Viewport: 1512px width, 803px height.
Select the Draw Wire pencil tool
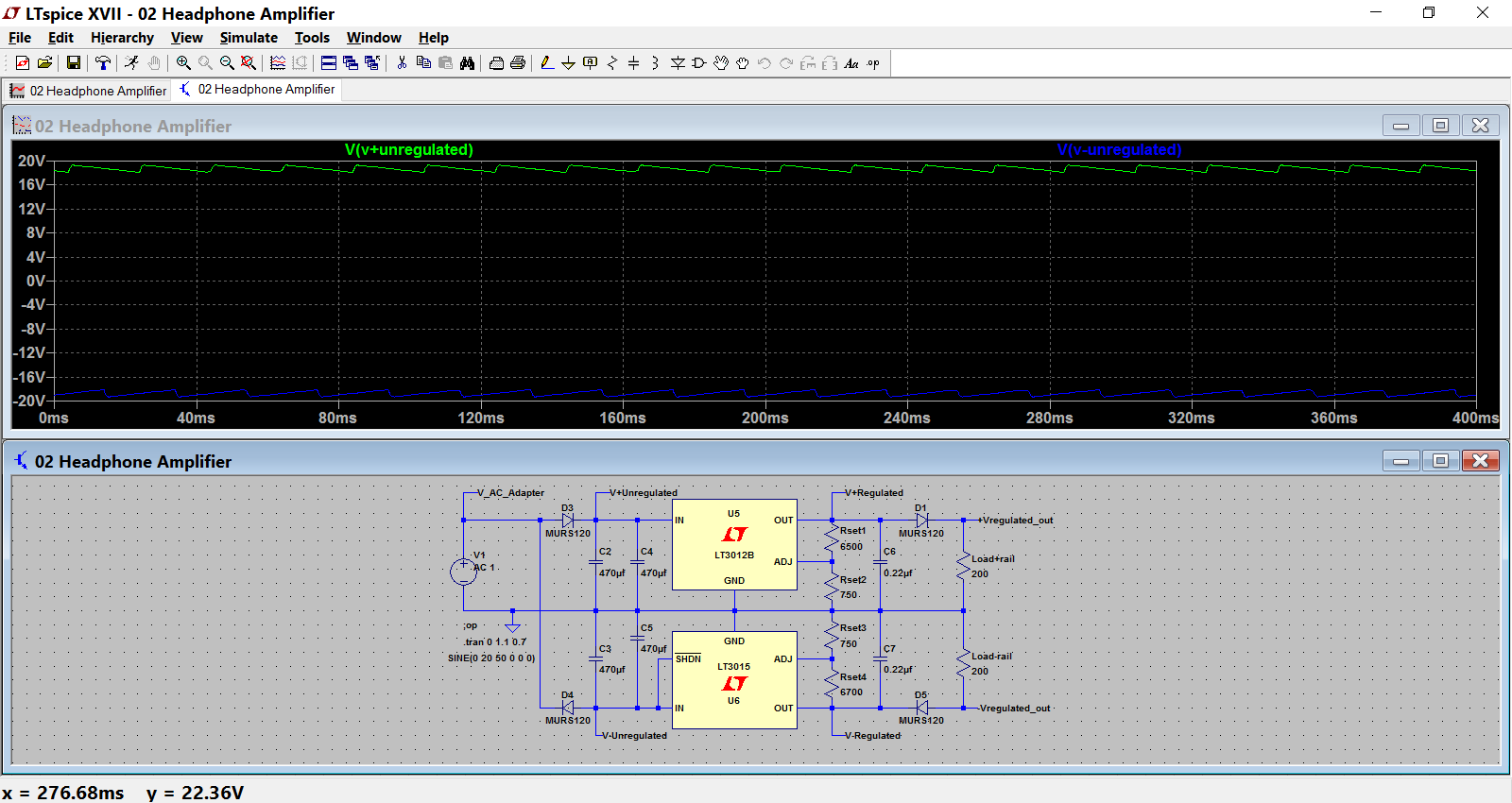(x=547, y=63)
